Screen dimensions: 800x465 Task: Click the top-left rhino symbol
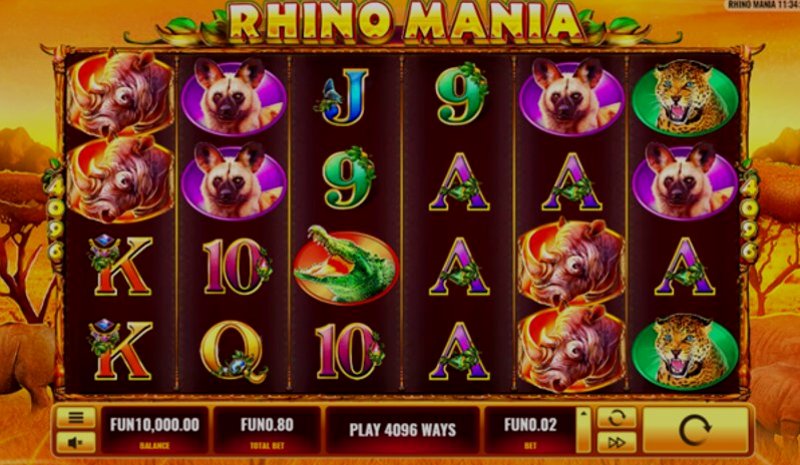pyautogui.click(x=120, y=95)
